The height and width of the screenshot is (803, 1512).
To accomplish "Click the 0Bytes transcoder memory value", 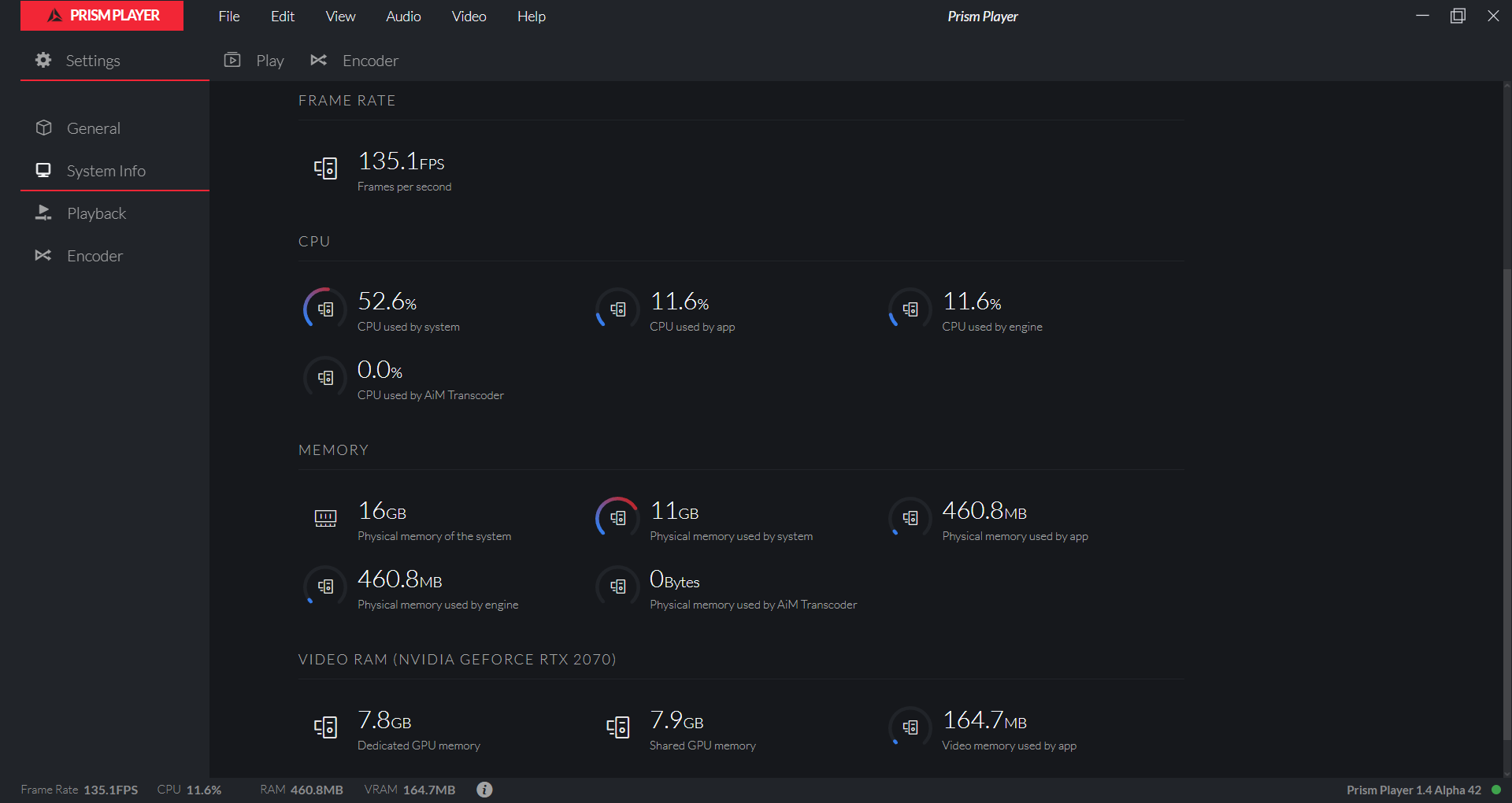I will point(674,579).
